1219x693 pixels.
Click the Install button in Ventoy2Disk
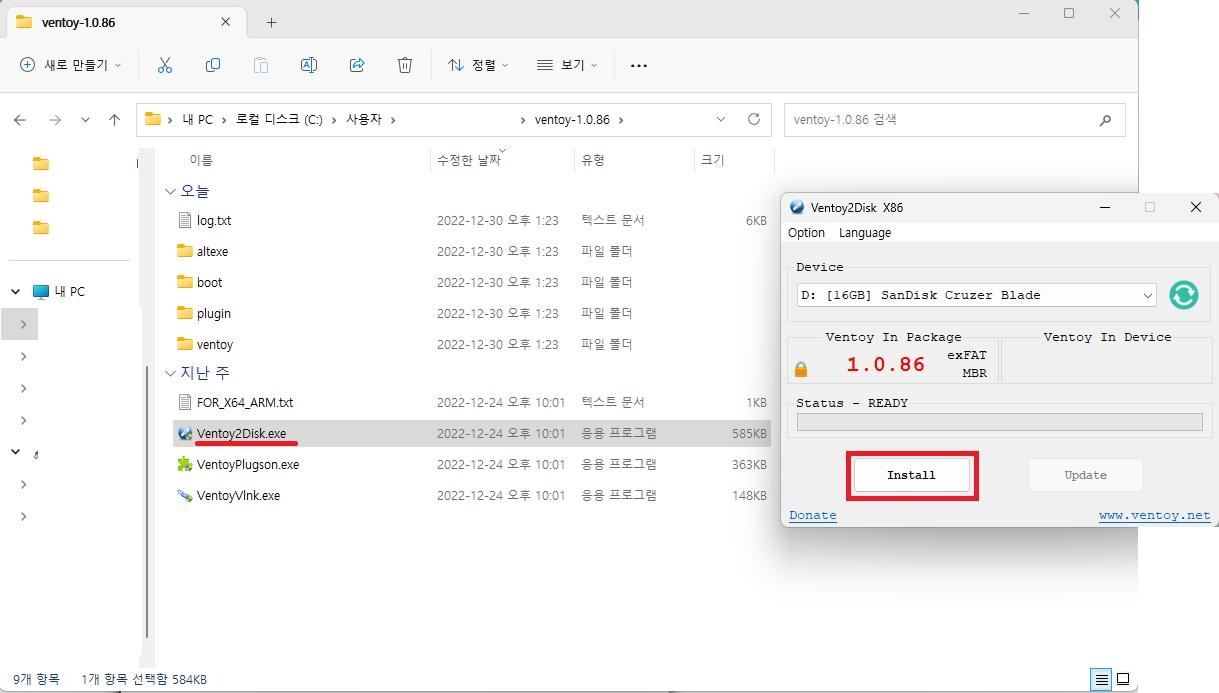click(x=911, y=475)
